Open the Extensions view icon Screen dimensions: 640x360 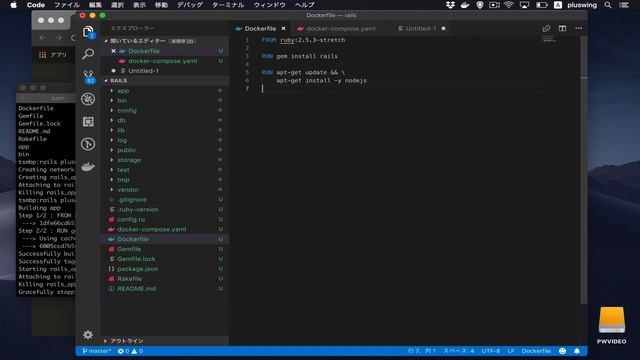coord(88,122)
